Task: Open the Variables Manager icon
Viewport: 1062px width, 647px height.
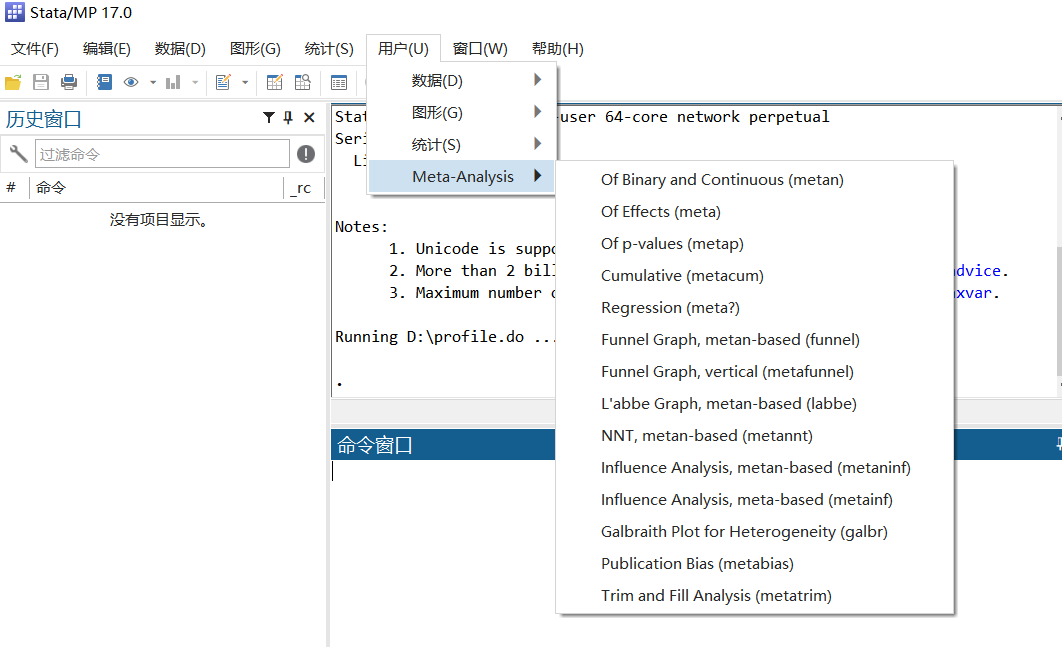Action: [x=339, y=83]
